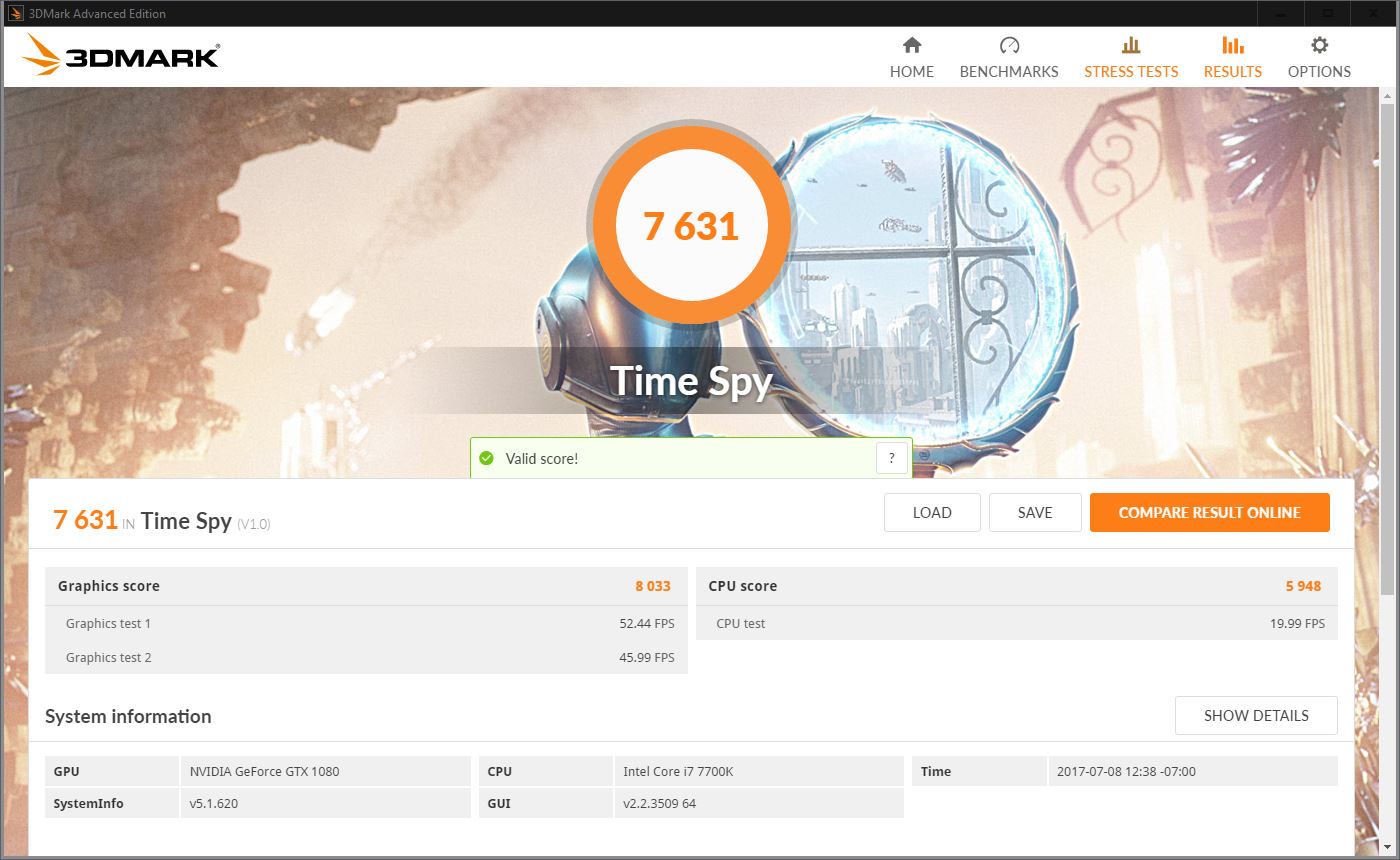
Task: Click the CPU test row label
Action: tap(741, 623)
